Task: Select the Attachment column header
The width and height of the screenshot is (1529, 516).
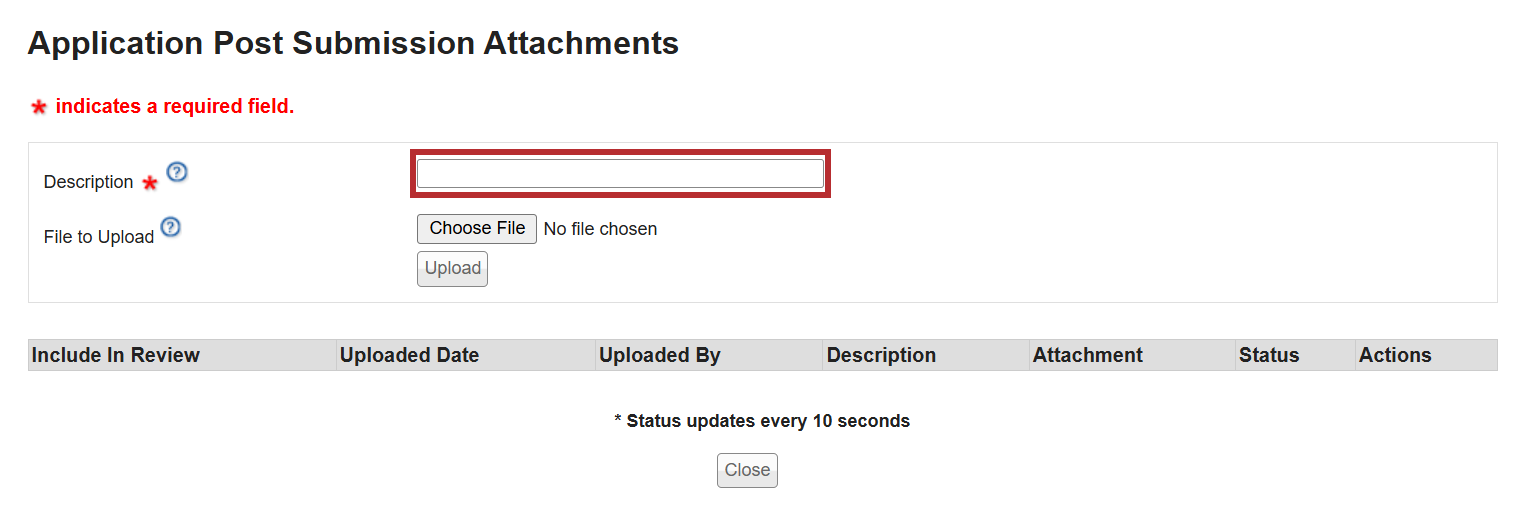Action: (x=1087, y=355)
